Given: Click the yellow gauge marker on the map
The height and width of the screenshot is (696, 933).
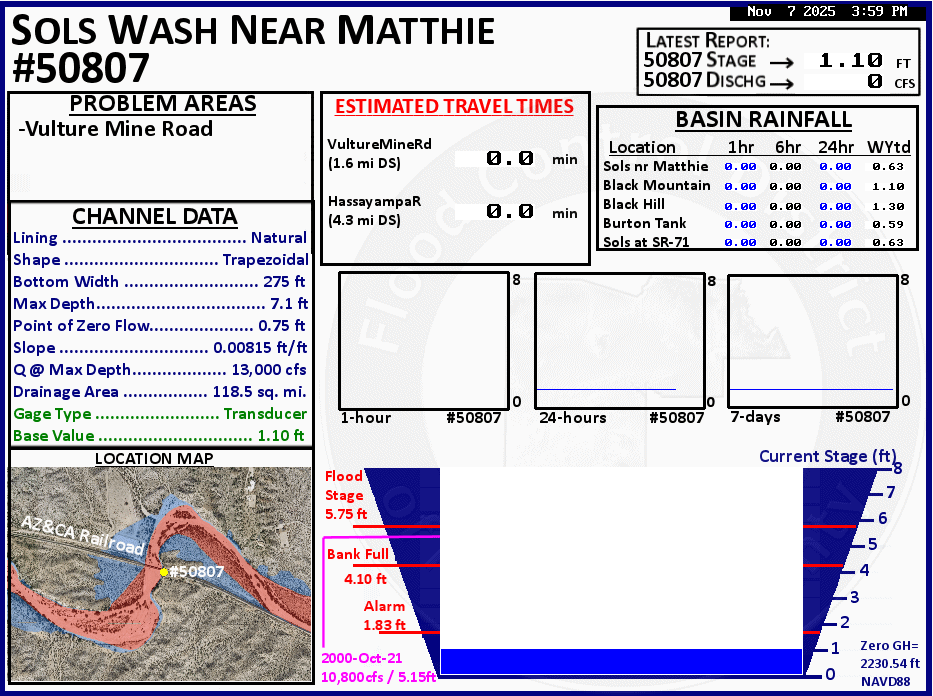Looking at the screenshot, I should coord(163,571).
